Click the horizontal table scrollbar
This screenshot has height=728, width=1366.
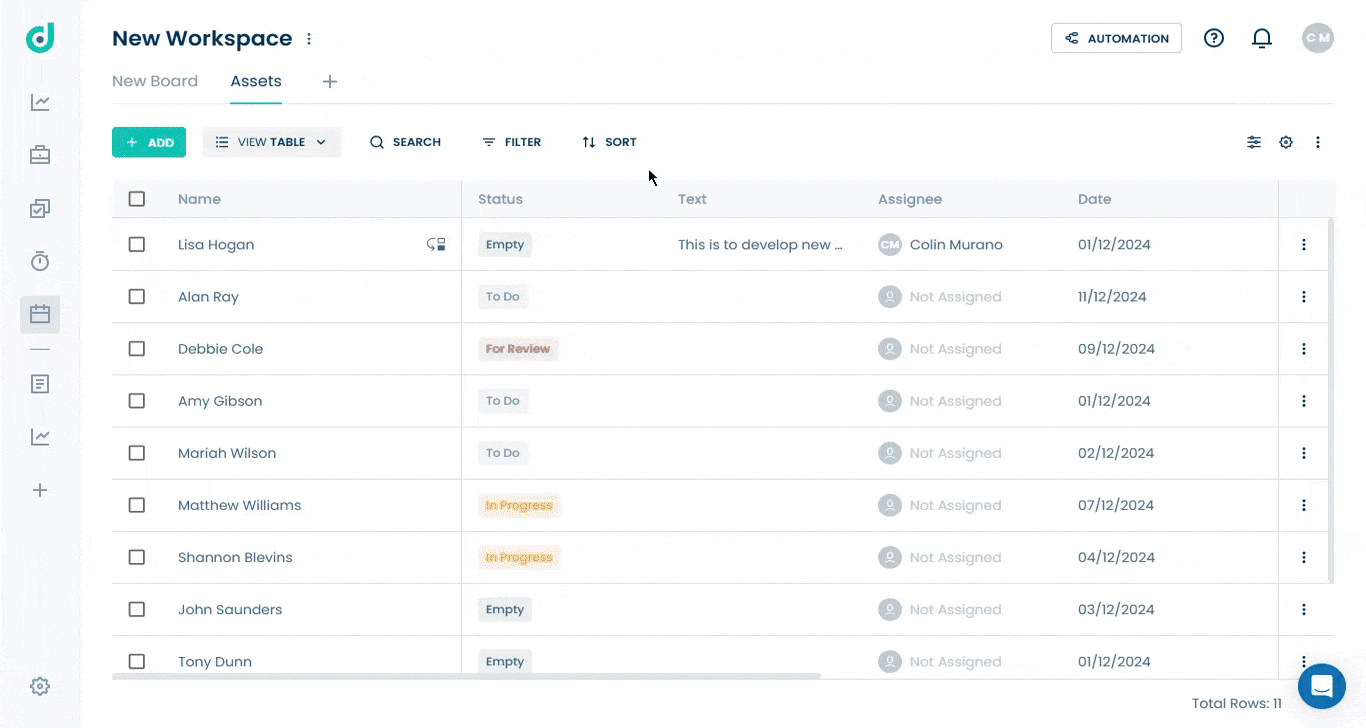coord(466,676)
